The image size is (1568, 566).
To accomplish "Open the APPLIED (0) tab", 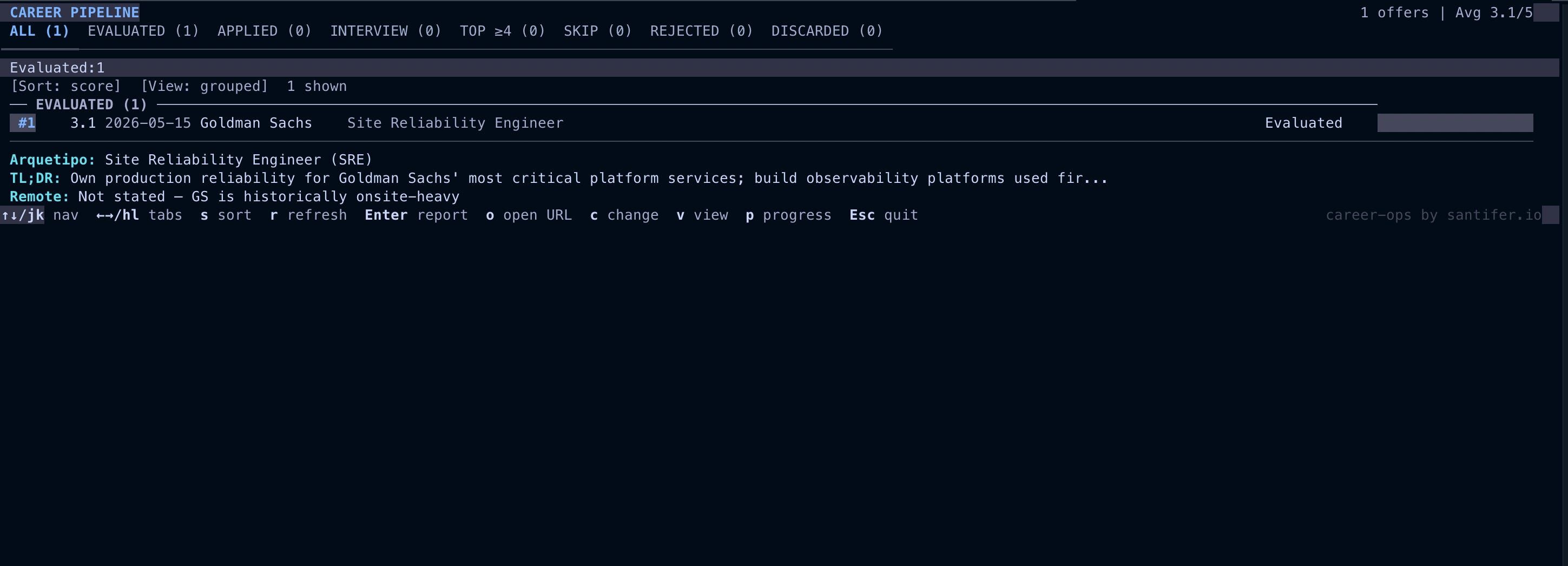I will tap(265, 31).
